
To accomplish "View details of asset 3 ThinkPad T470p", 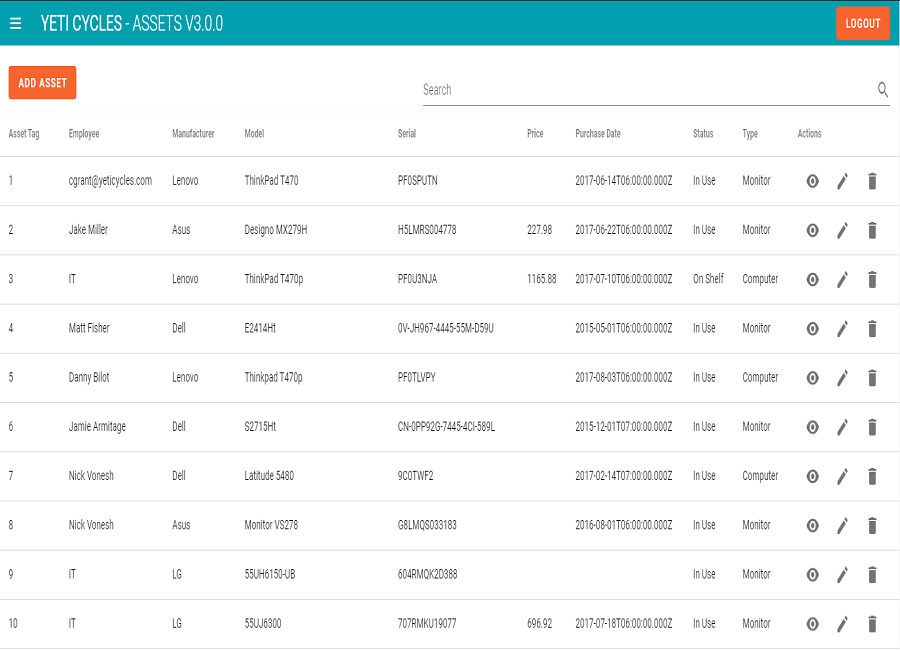I will (812, 280).
